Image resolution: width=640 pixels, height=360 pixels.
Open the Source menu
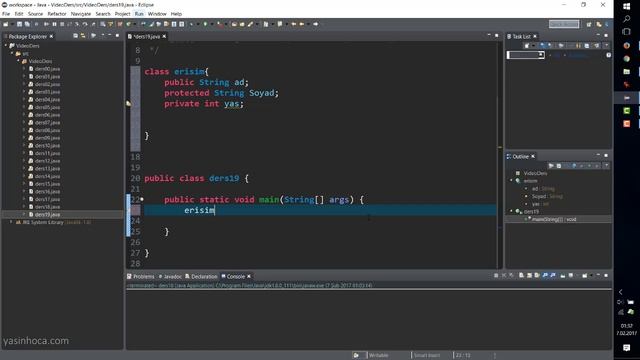coord(35,14)
